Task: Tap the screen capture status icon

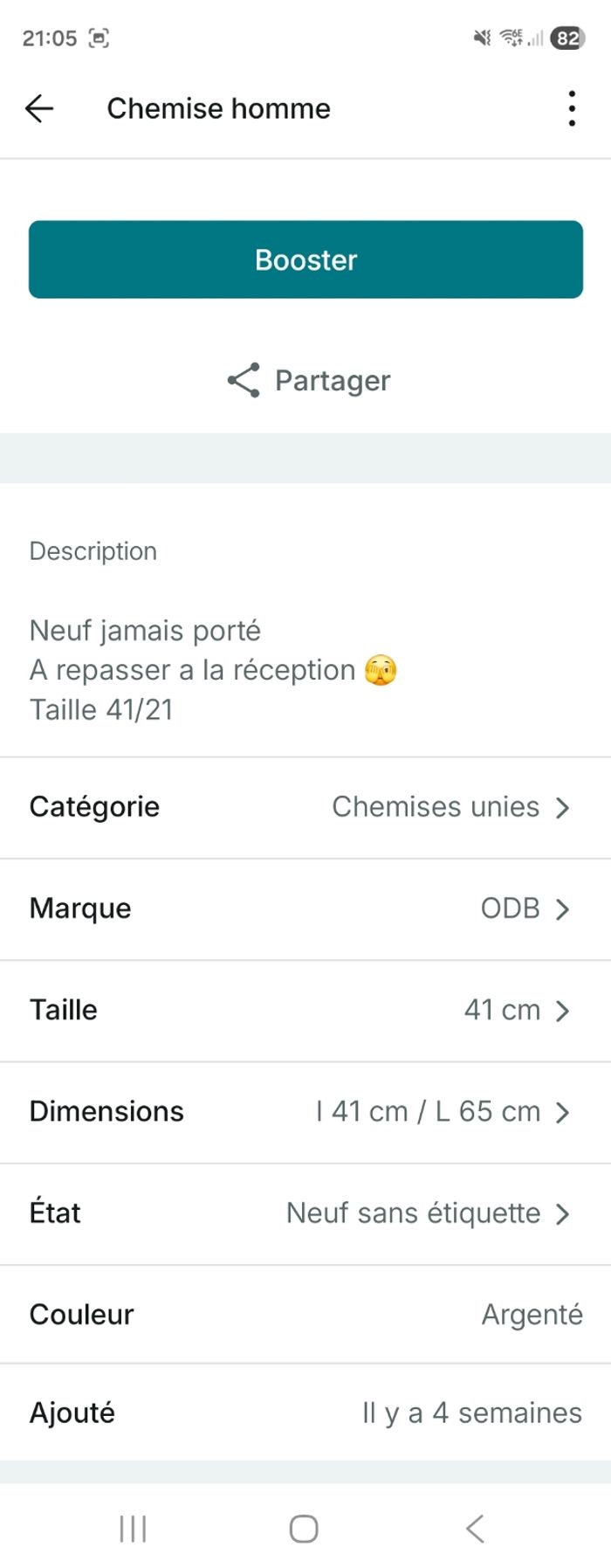Action: click(x=100, y=38)
